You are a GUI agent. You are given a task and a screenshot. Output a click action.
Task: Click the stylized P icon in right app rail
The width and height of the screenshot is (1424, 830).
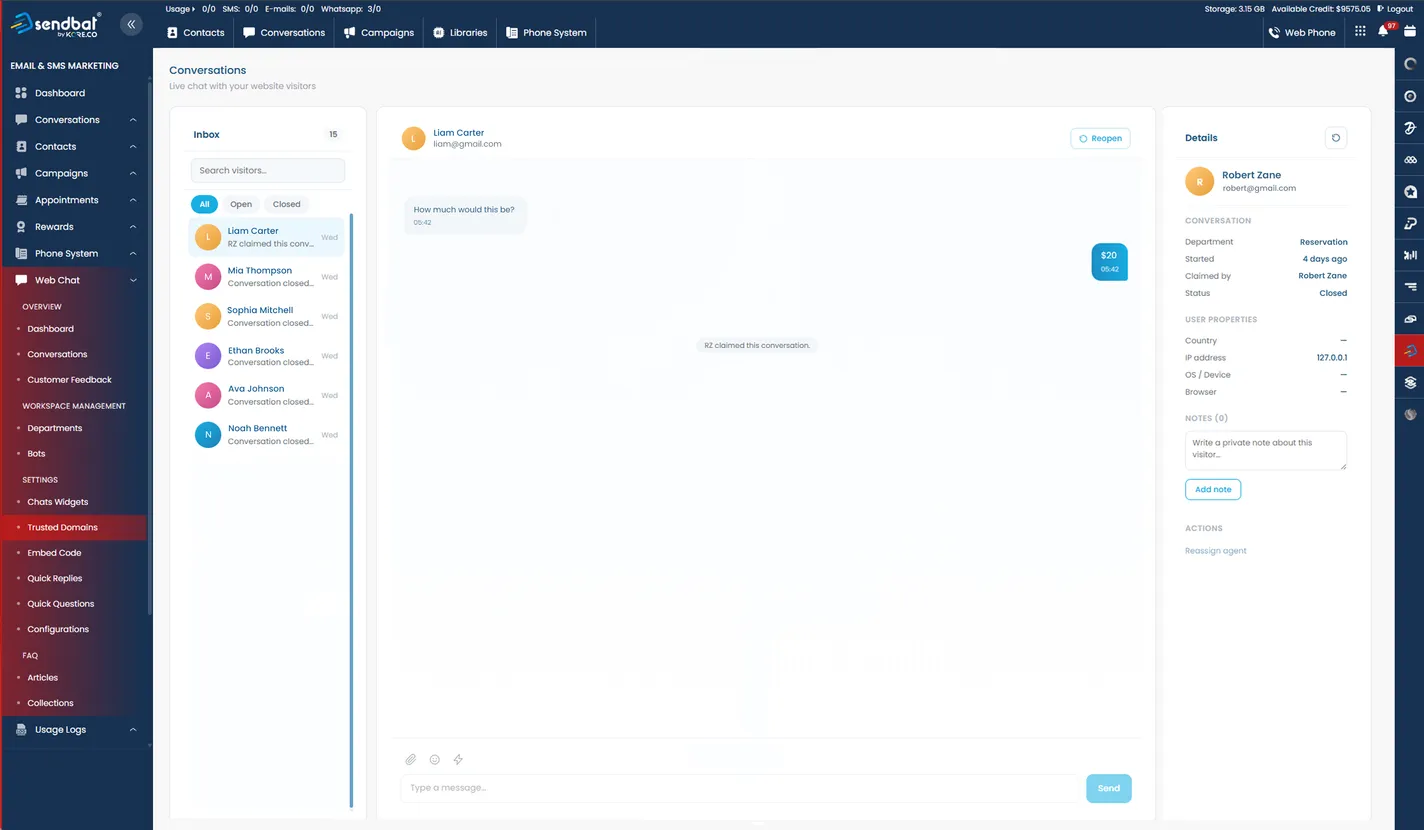pyautogui.click(x=1410, y=223)
